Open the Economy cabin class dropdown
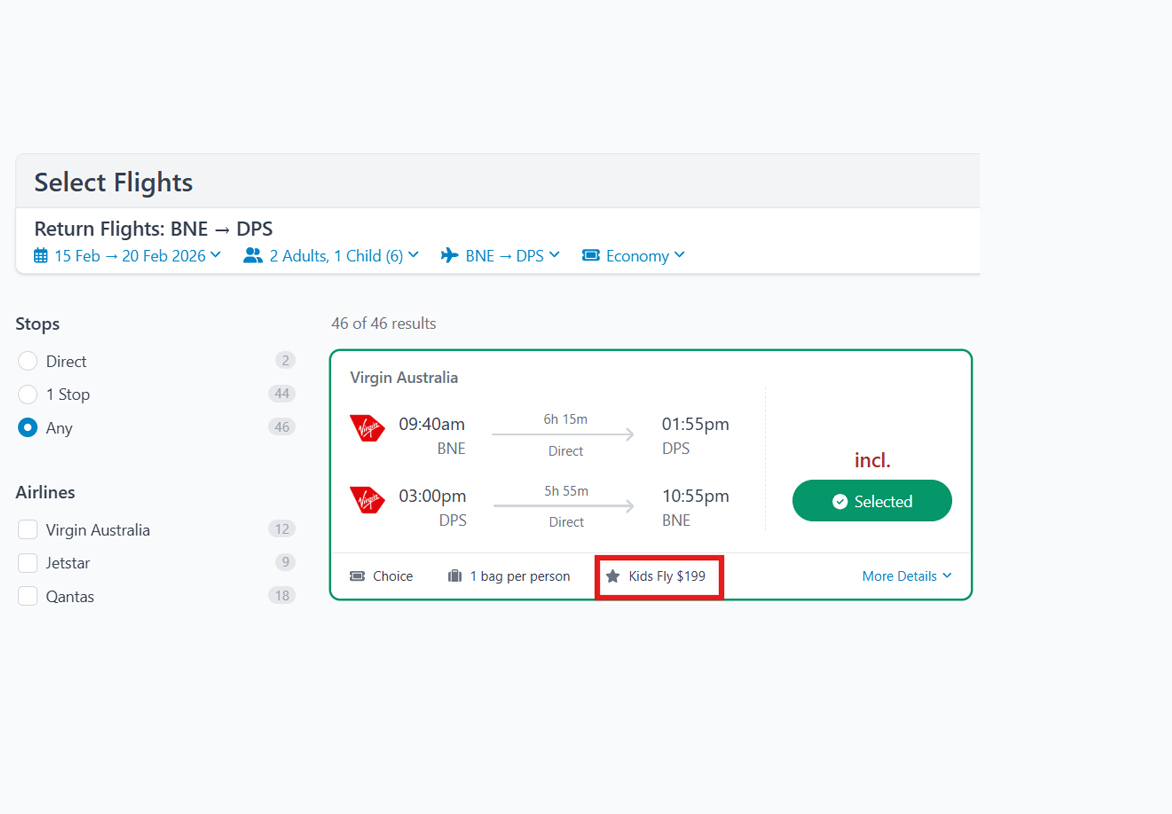The height and width of the screenshot is (814, 1172). pyautogui.click(x=645, y=256)
